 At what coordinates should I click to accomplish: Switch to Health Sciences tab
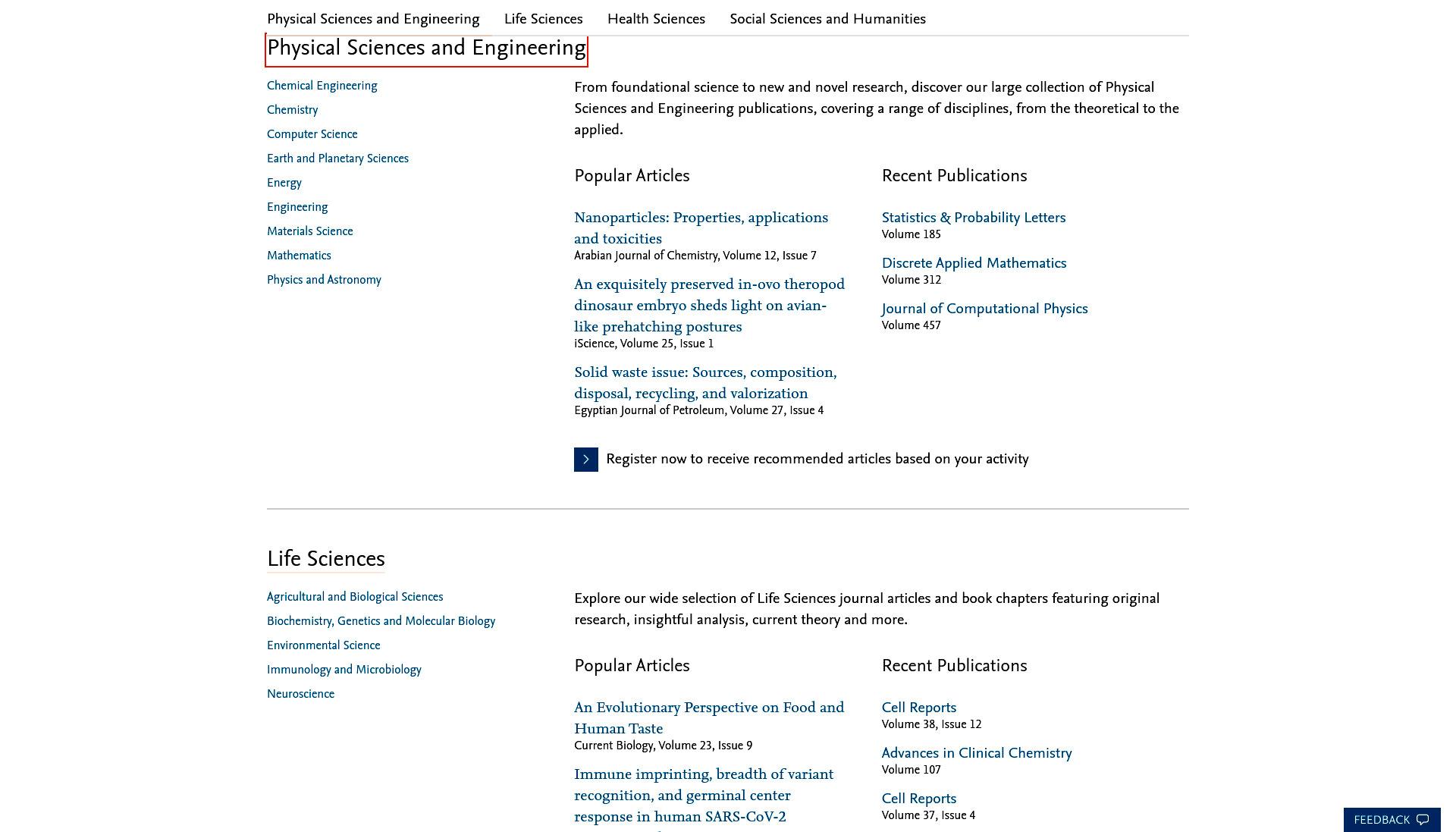click(x=656, y=19)
